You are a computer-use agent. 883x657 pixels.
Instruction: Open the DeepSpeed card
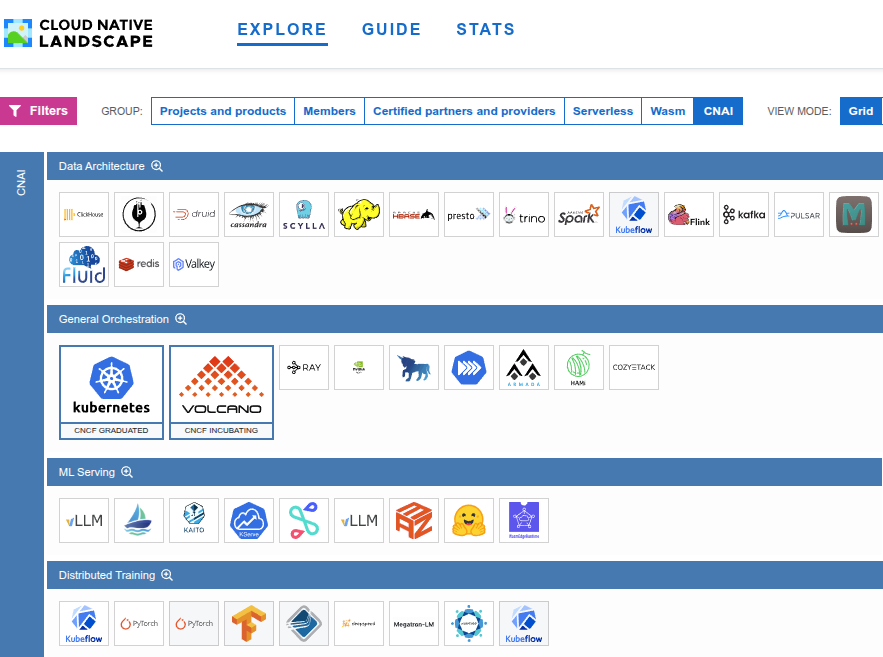tap(359, 624)
